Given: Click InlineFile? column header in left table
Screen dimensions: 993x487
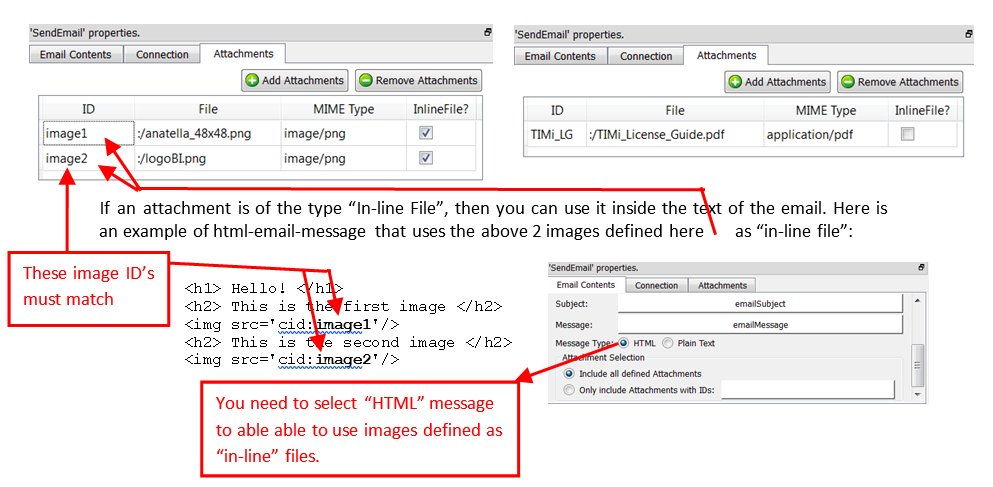Looking at the screenshot, I should (x=440, y=110).
